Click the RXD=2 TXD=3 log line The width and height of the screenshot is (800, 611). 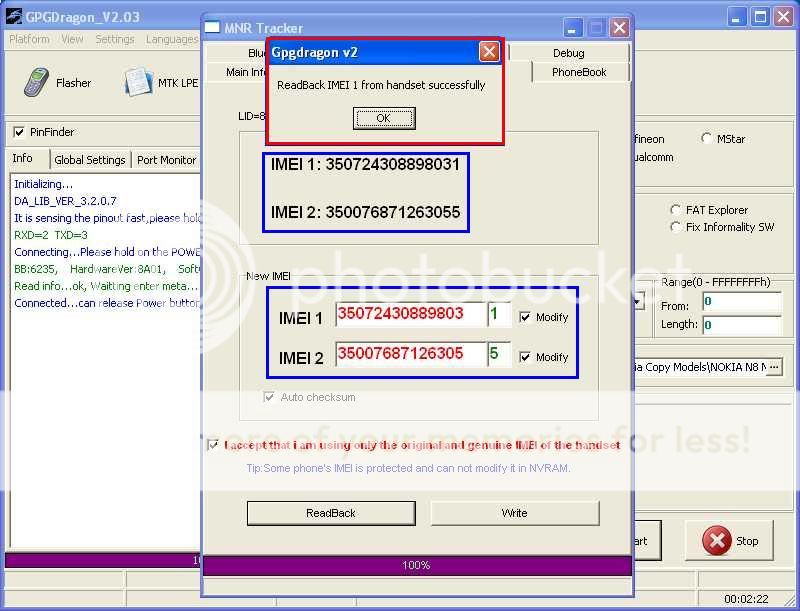[51, 235]
